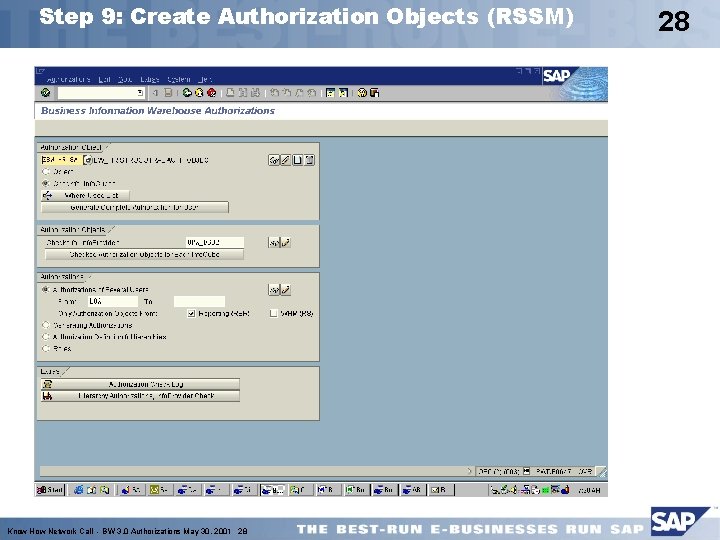Click the green Back arrow toolbar icon
This screenshot has height=540, width=720.
[187, 93]
